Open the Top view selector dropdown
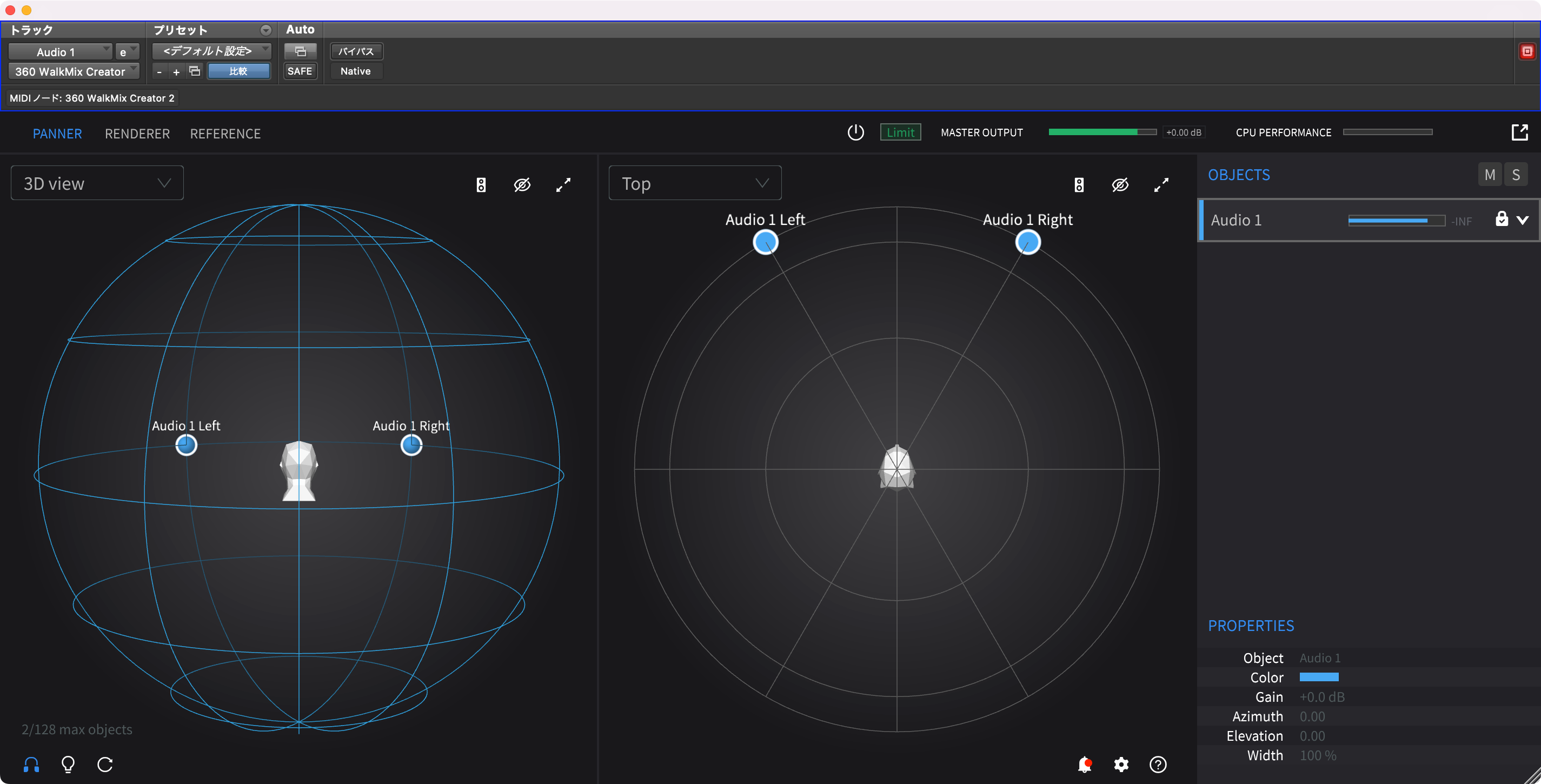Screen dimensions: 1541x784 (x=694, y=183)
